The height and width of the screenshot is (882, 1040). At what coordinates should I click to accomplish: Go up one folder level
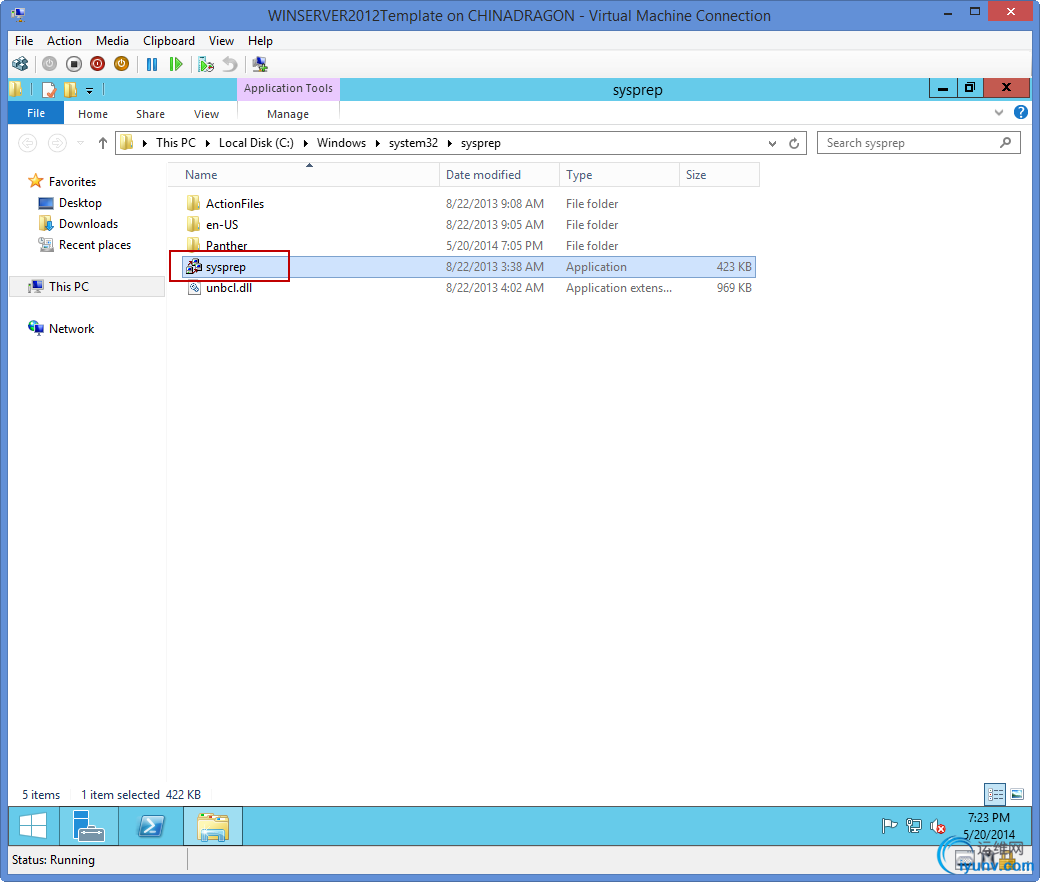point(103,143)
